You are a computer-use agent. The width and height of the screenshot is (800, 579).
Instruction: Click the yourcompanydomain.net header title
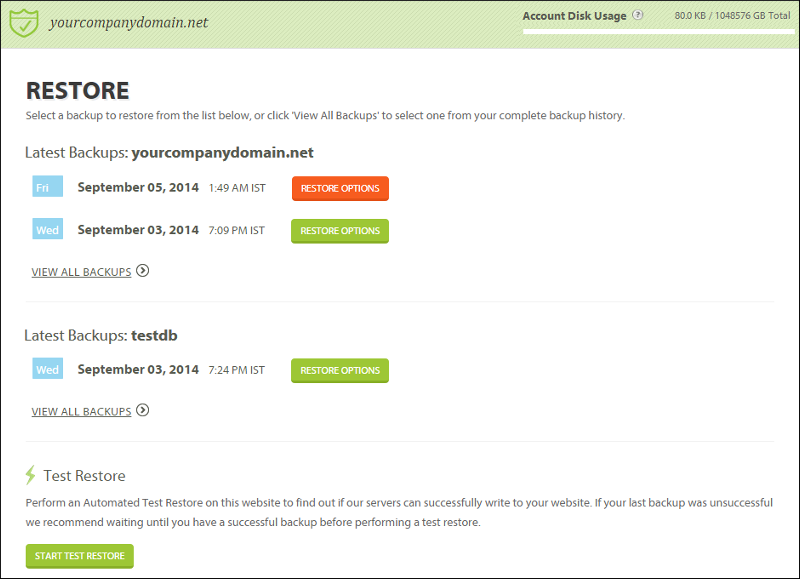[129, 22]
